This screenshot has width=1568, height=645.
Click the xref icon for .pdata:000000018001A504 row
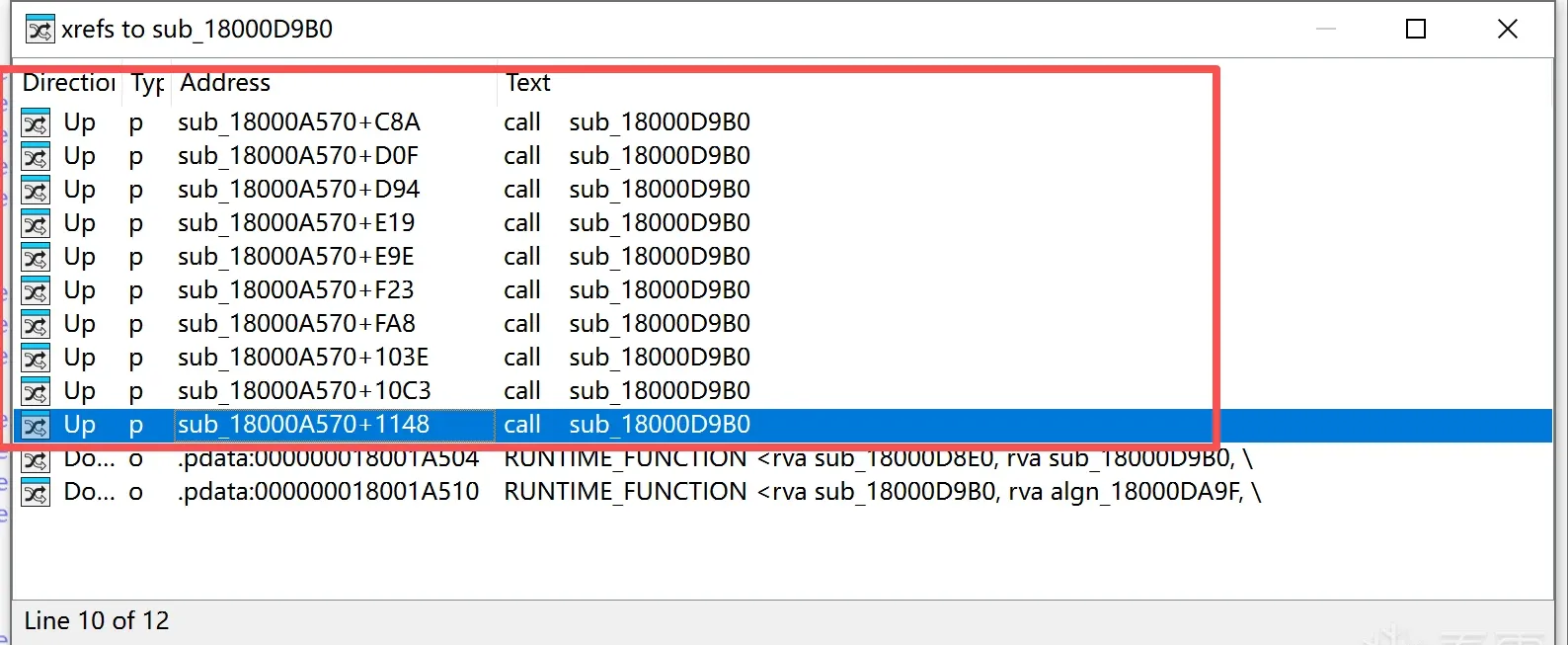pyautogui.click(x=36, y=459)
